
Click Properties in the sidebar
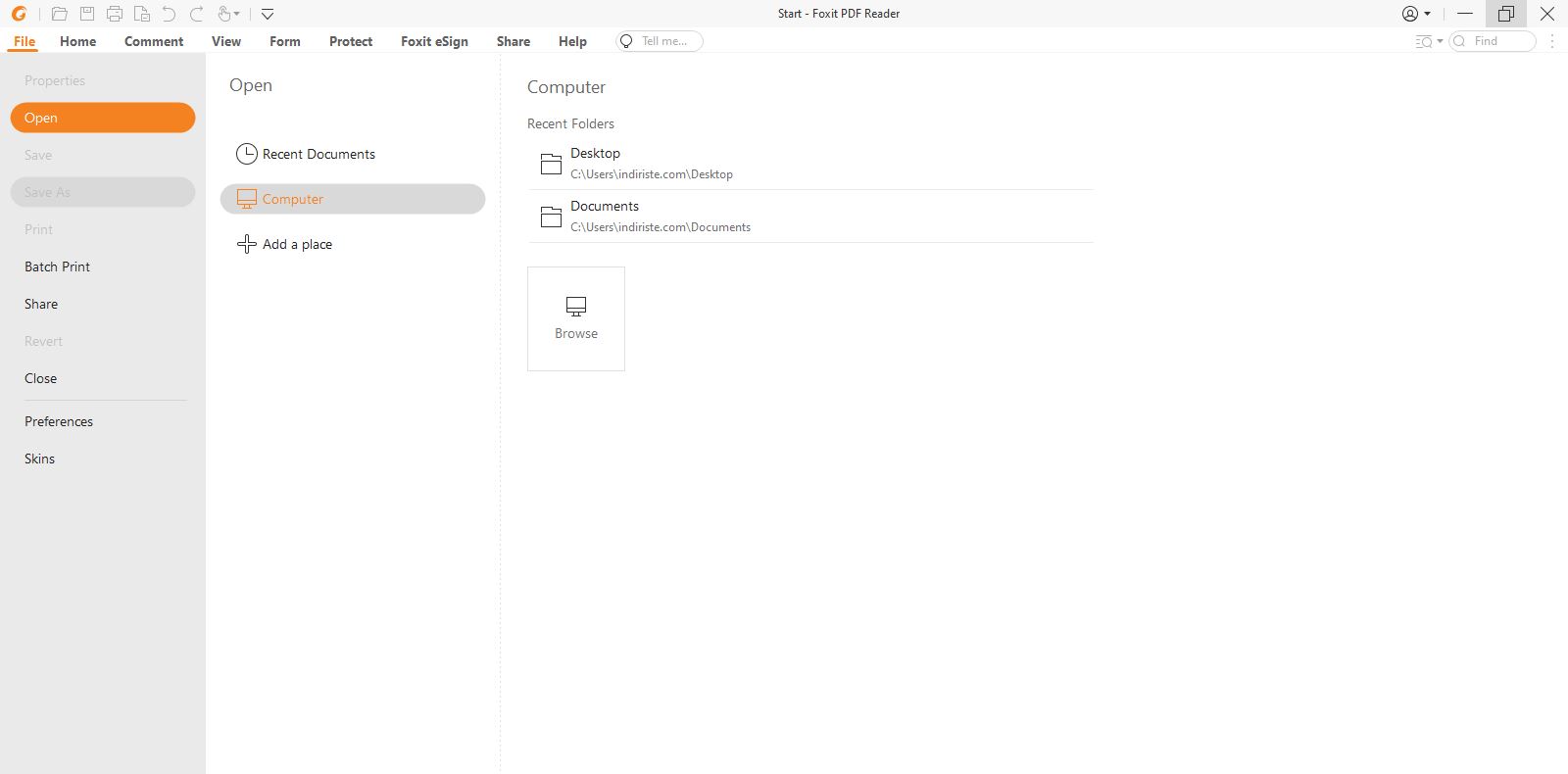point(55,80)
